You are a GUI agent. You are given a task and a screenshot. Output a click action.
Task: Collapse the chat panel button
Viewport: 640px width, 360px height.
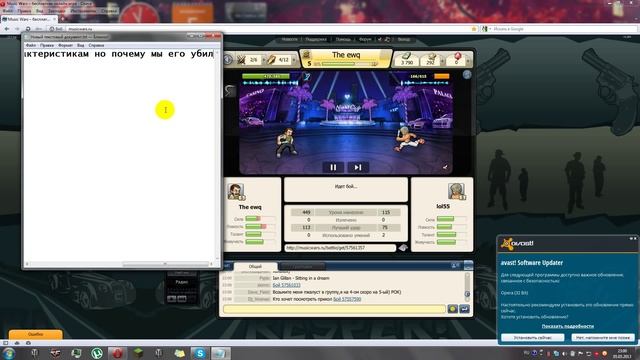pos(468,266)
